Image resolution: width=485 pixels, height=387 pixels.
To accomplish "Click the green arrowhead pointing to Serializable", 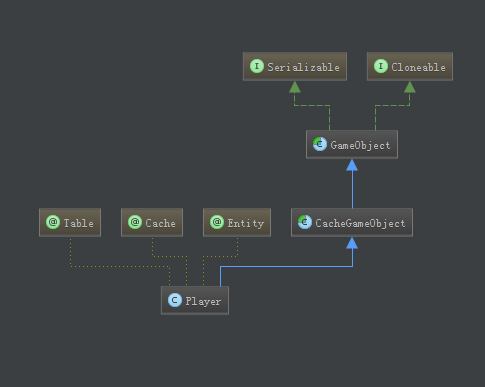I will click(295, 87).
